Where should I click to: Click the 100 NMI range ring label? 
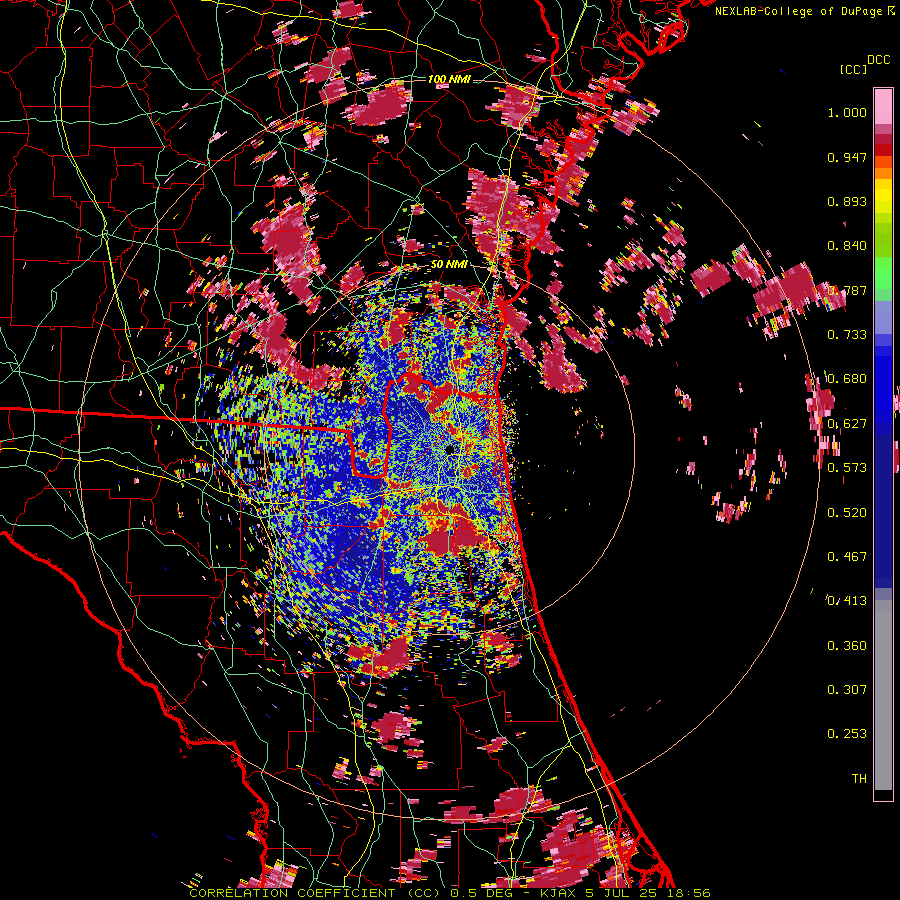point(449,79)
